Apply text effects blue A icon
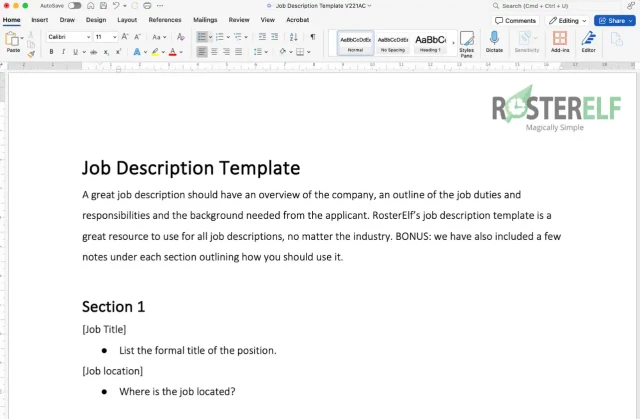Viewport: 640px width, 419px height. tap(137, 52)
